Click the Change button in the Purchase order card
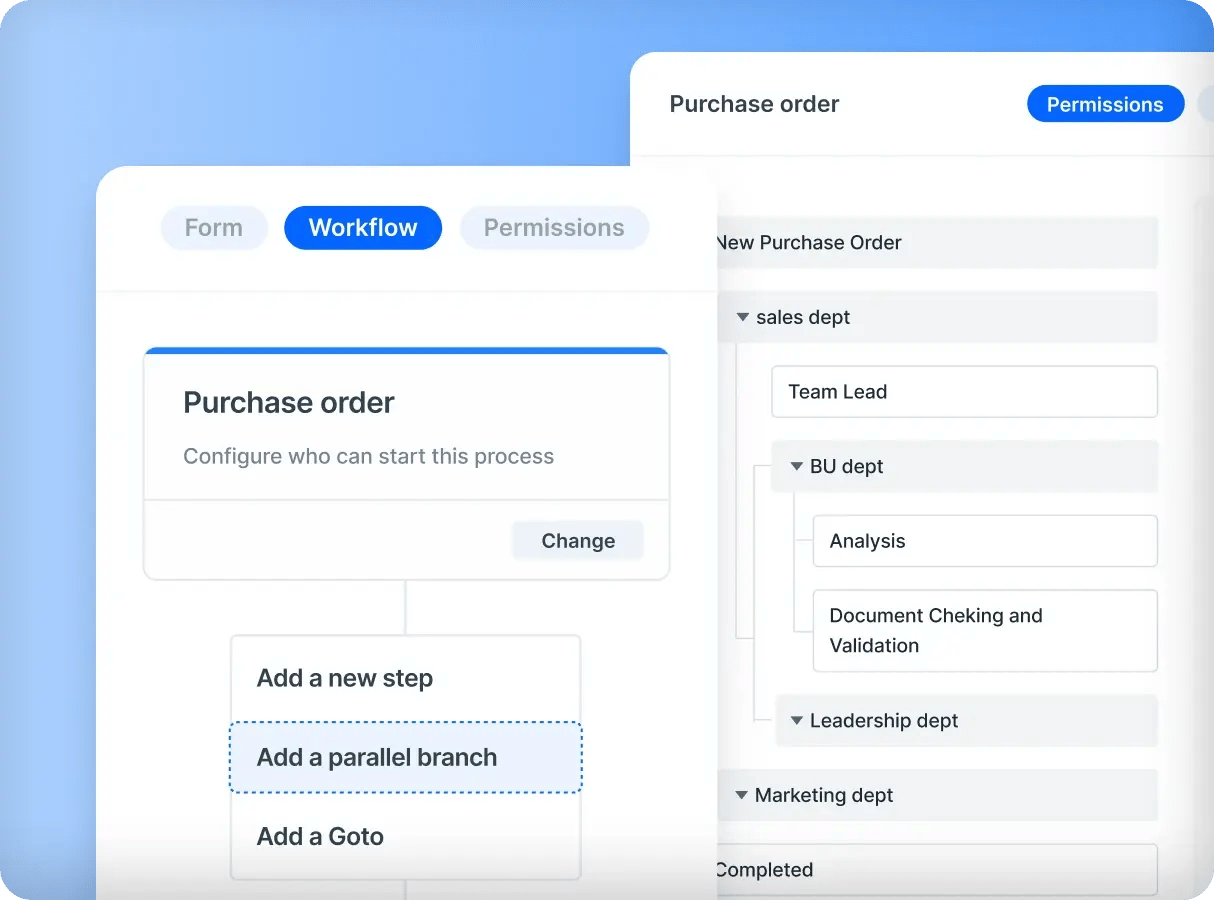Image resolution: width=1214 pixels, height=900 pixels. [578, 541]
